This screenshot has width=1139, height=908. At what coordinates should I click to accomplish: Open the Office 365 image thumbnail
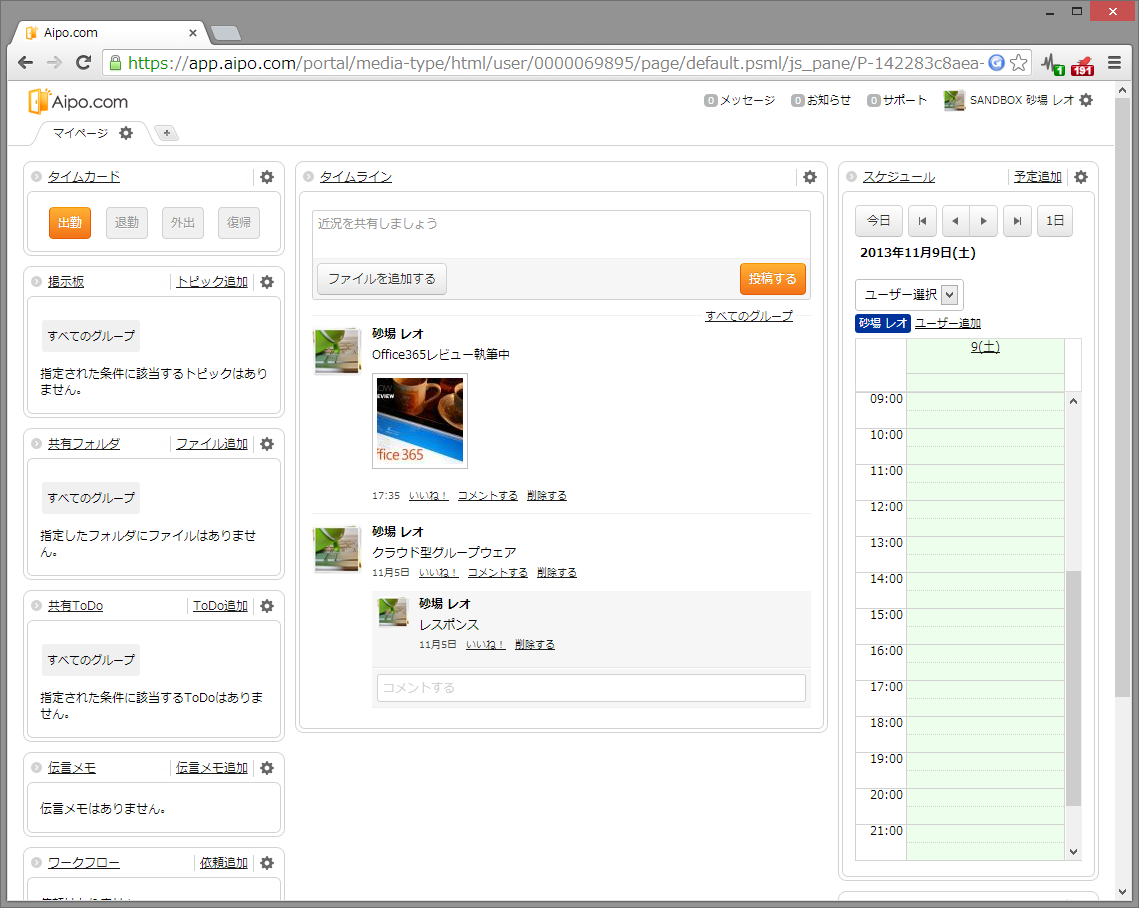(x=419, y=421)
